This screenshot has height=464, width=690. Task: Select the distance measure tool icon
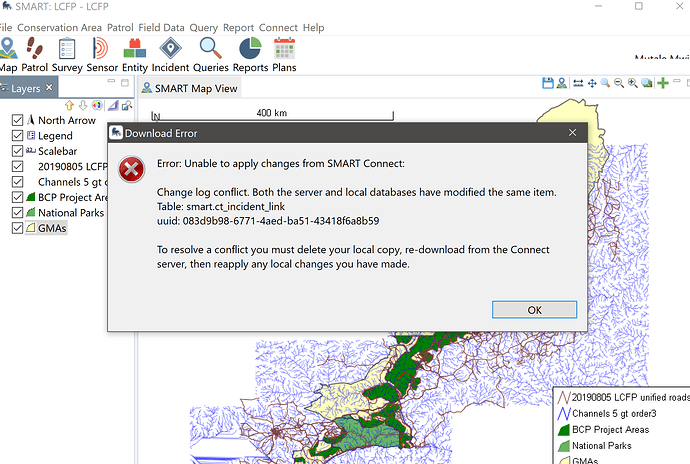click(578, 83)
